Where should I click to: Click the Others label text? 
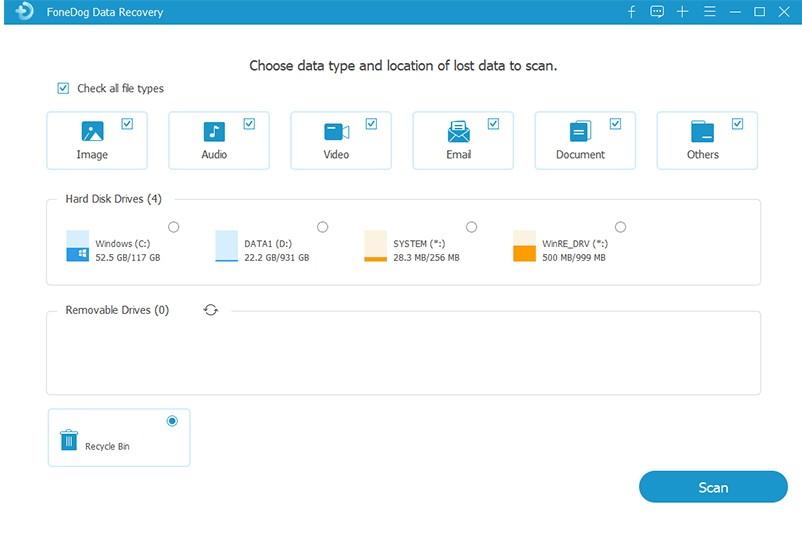point(703,154)
